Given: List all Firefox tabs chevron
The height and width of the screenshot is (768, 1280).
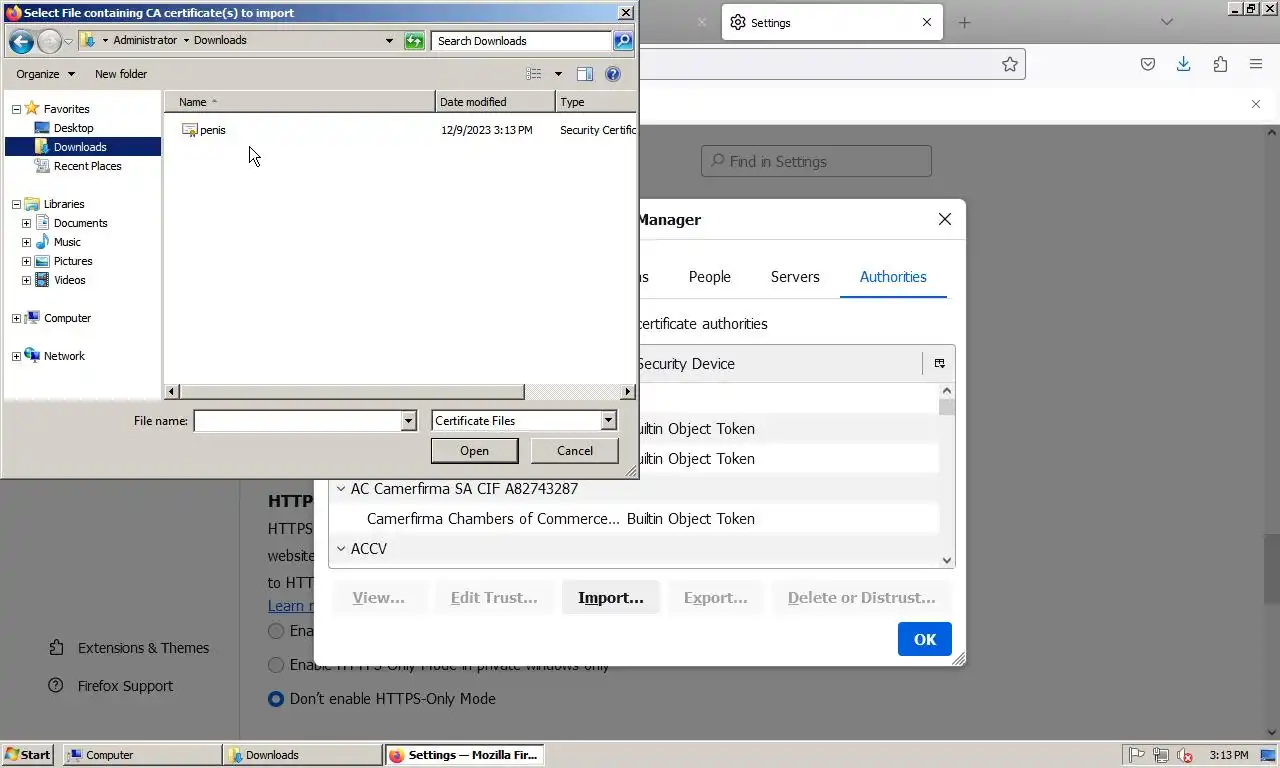Looking at the screenshot, I should tap(1166, 22).
